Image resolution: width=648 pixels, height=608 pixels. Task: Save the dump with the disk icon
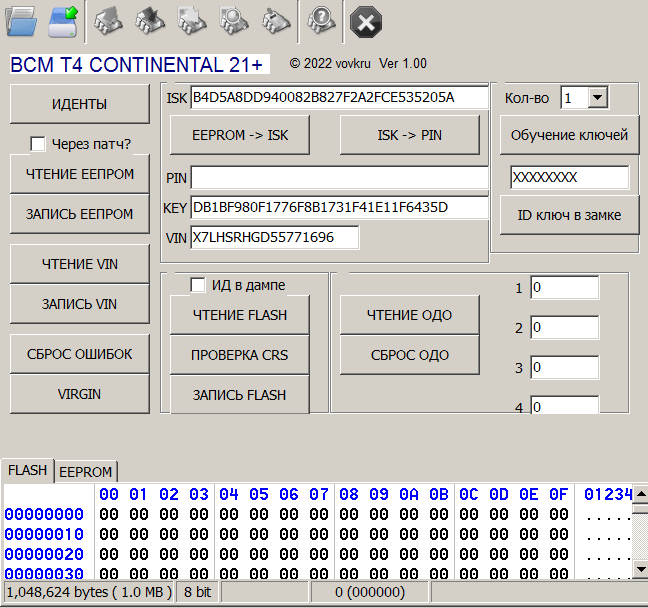(x=62, y=21)
